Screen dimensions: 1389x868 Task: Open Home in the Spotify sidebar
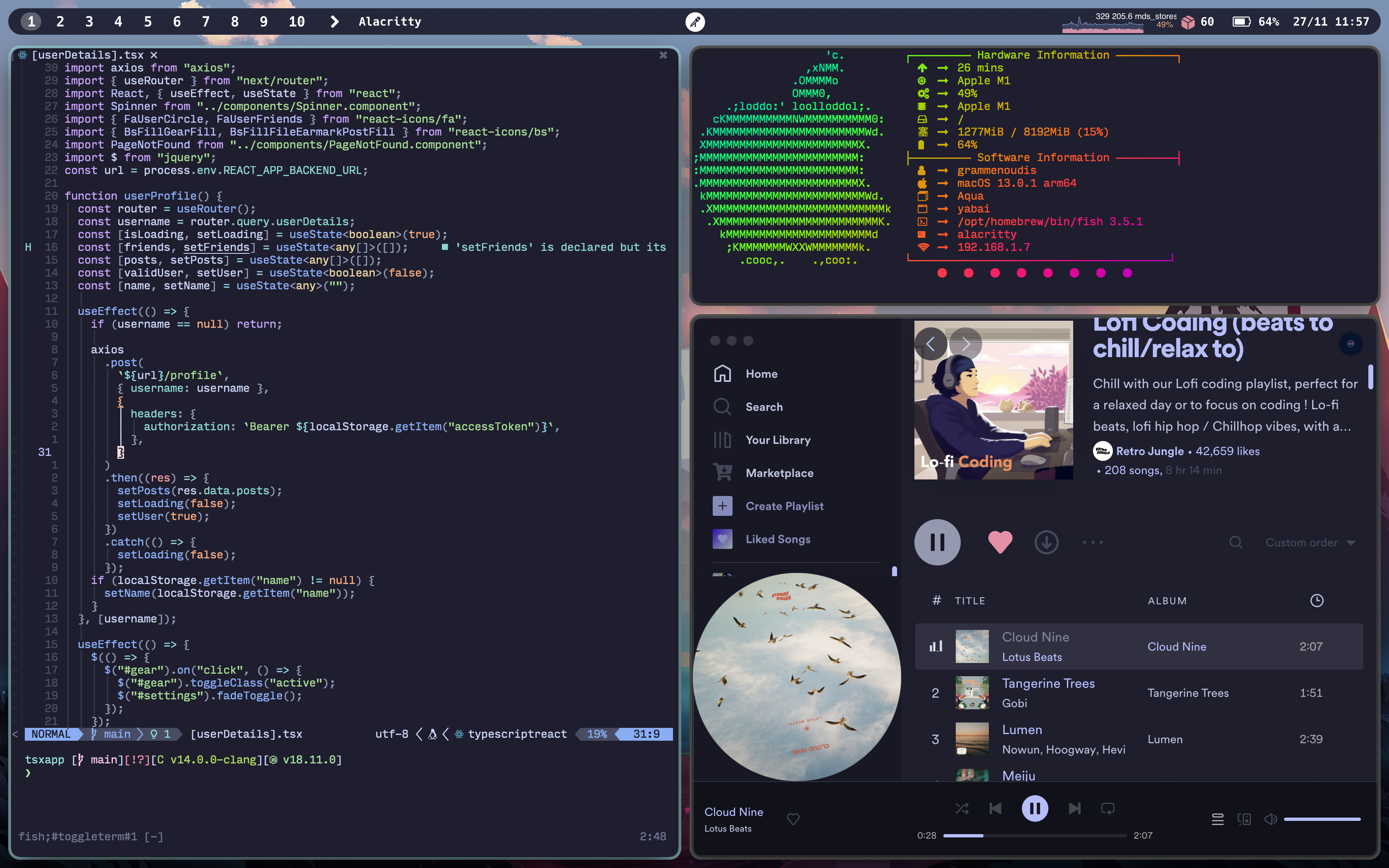tap(761, 373)
